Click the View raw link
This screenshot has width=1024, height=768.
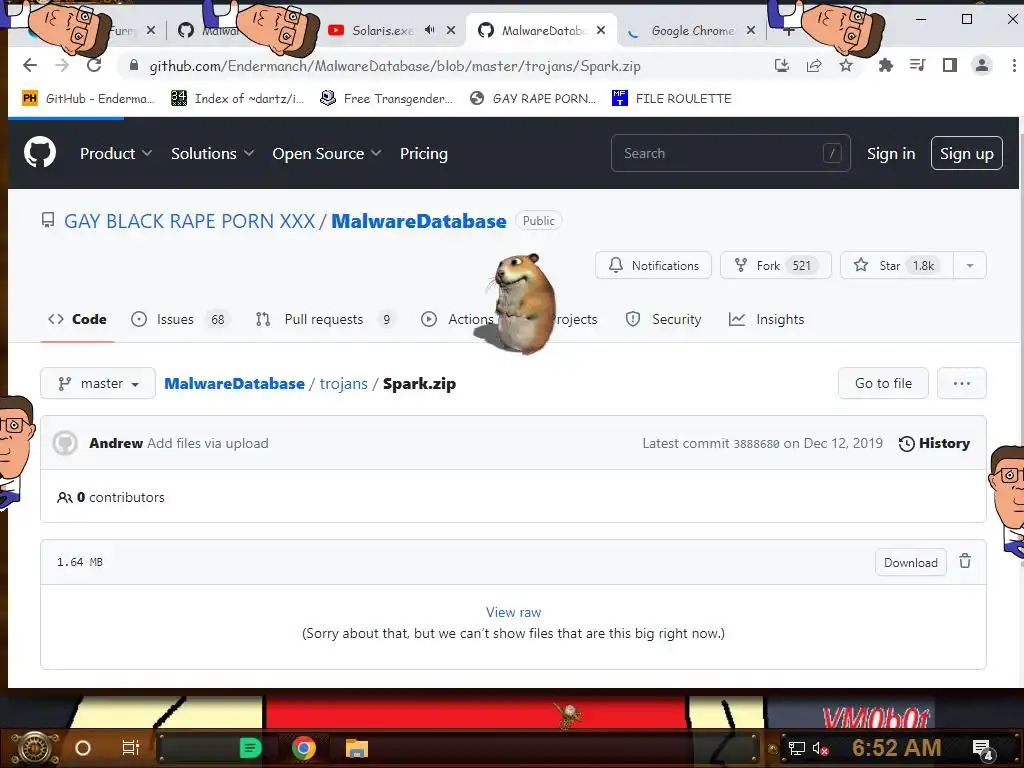(513, 613)
